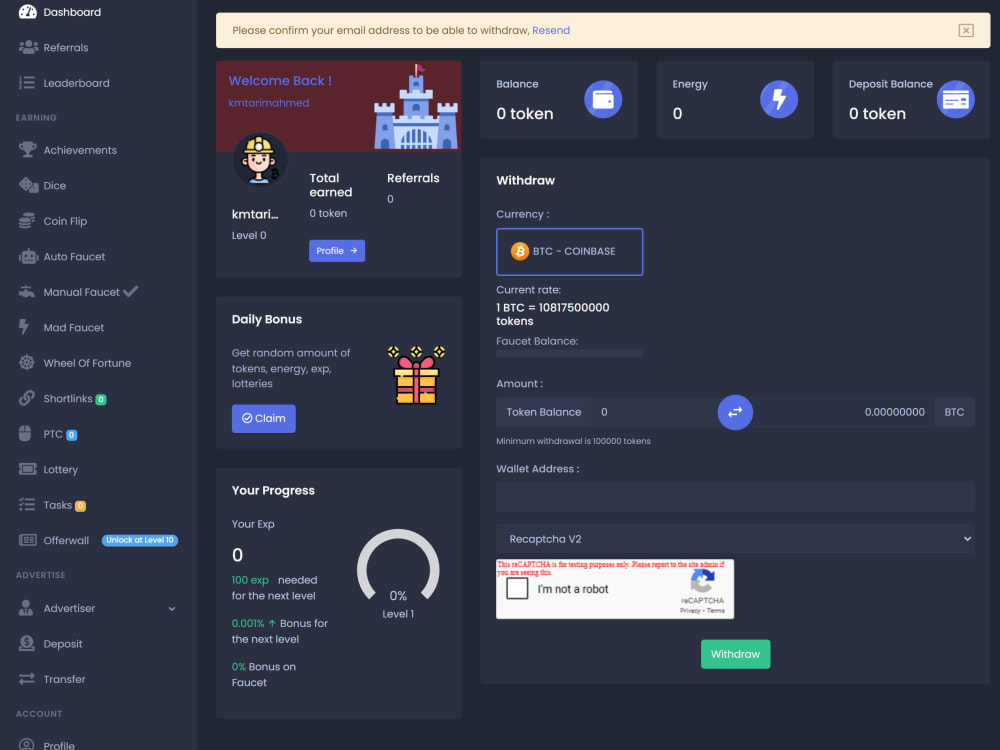Click the username kmtarimahmed in banner

[x=268, y=103]
